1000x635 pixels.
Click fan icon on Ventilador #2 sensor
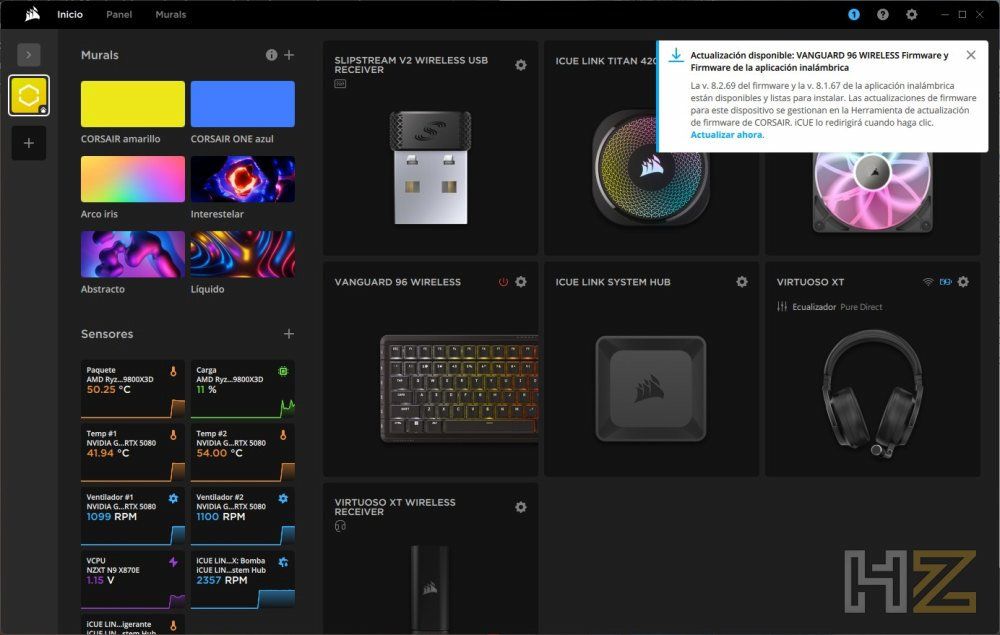[283, 498]
